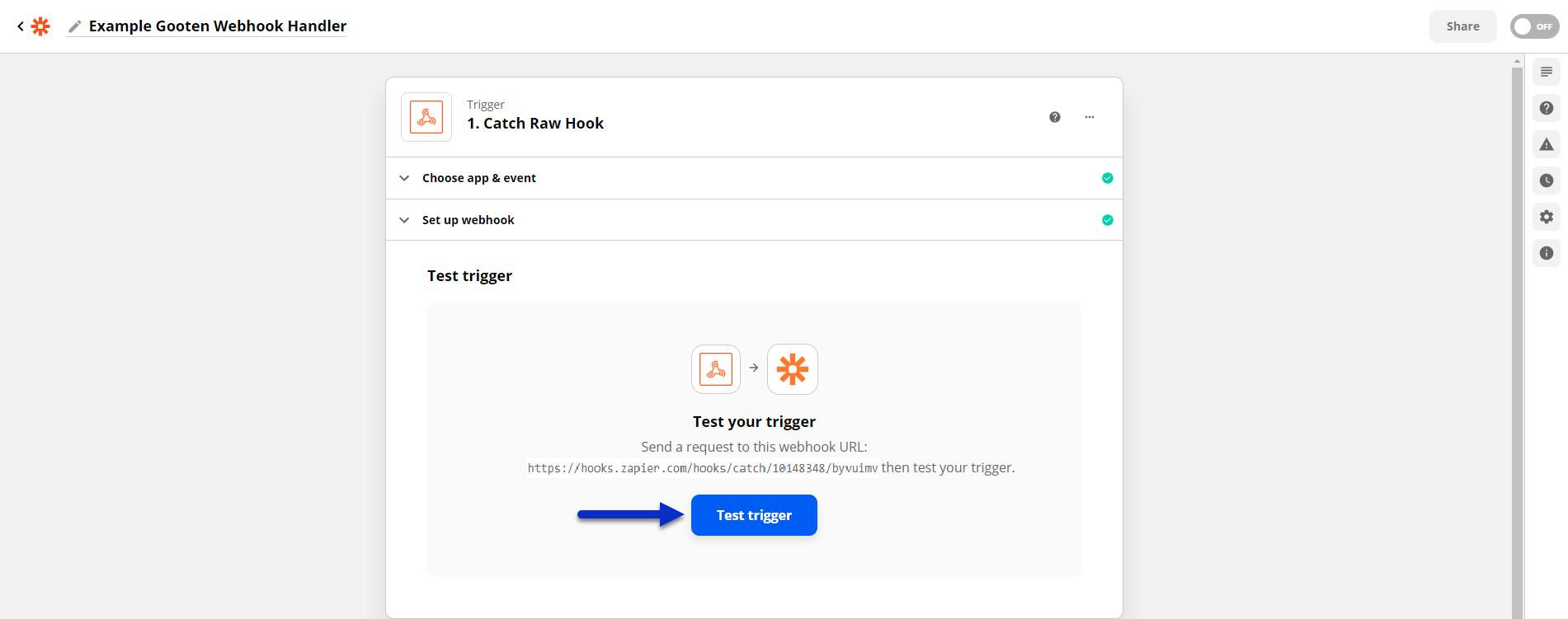Click the Test trigger section heading
Image resolution: width=1568 pixels, height=619 pixels.
click(469, 276)
